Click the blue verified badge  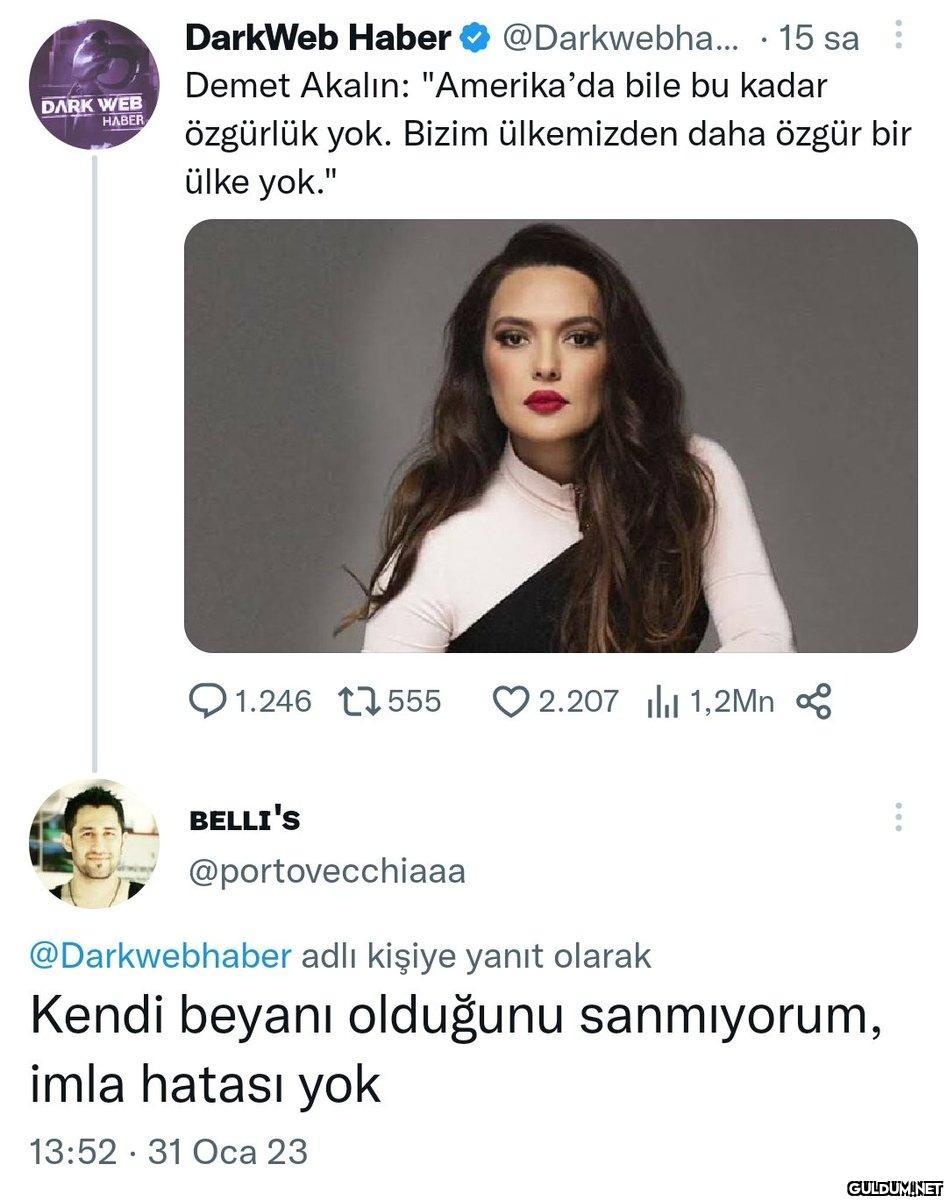476,39
